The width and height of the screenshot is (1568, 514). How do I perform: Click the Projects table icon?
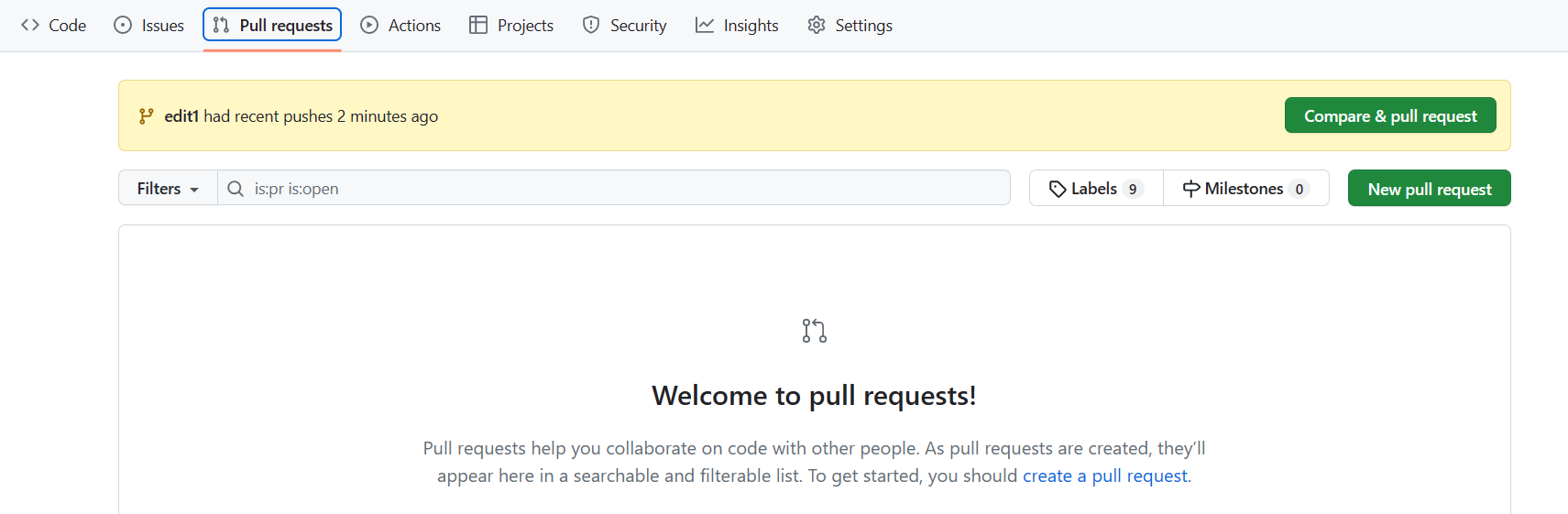pos(478,26)
